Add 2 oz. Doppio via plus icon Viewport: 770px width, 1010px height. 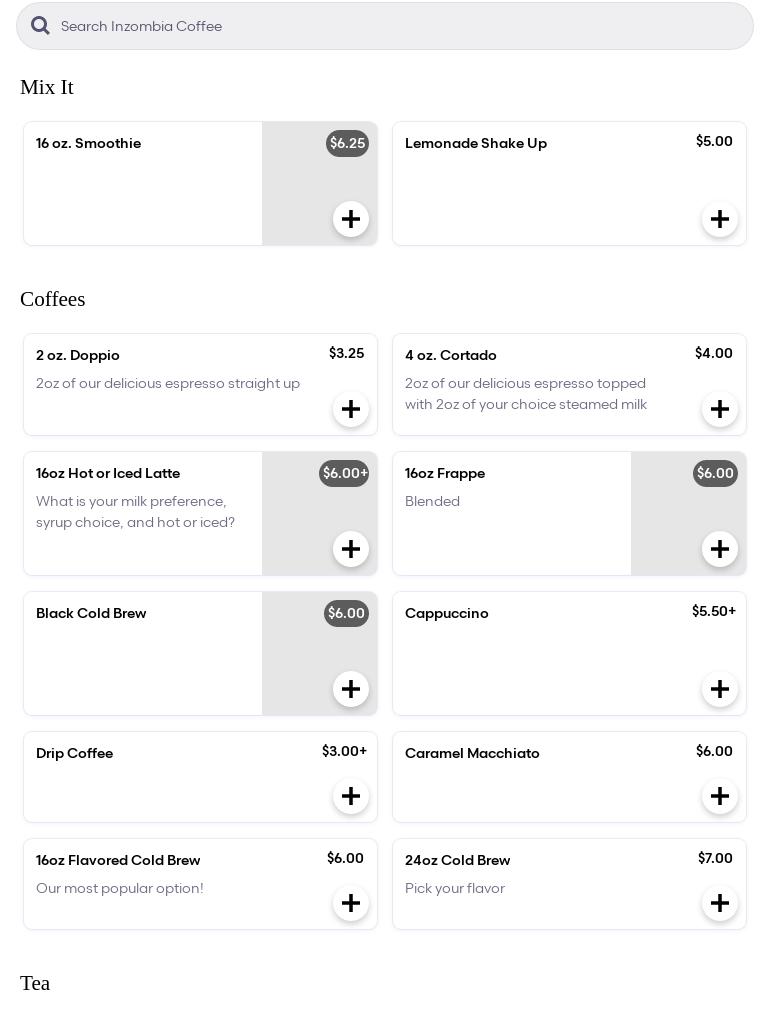click(x=351, y=409)
